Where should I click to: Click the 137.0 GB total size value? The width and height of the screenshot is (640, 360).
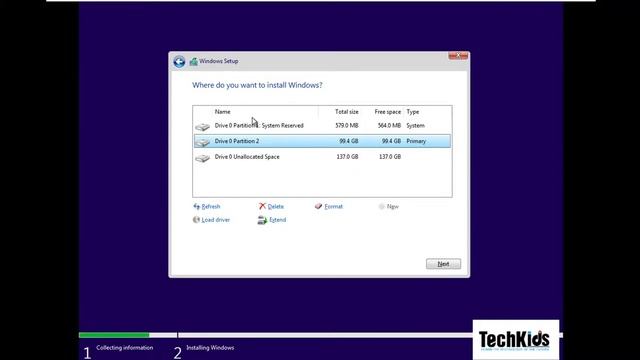(x=347, y=157)
